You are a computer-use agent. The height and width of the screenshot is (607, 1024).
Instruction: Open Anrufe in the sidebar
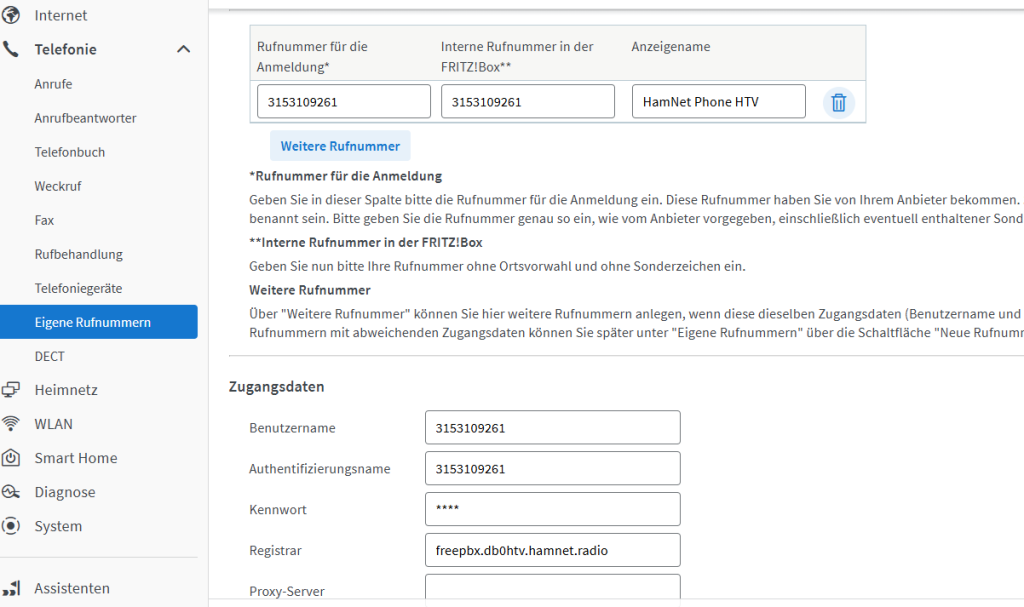(x=53, y=84)
